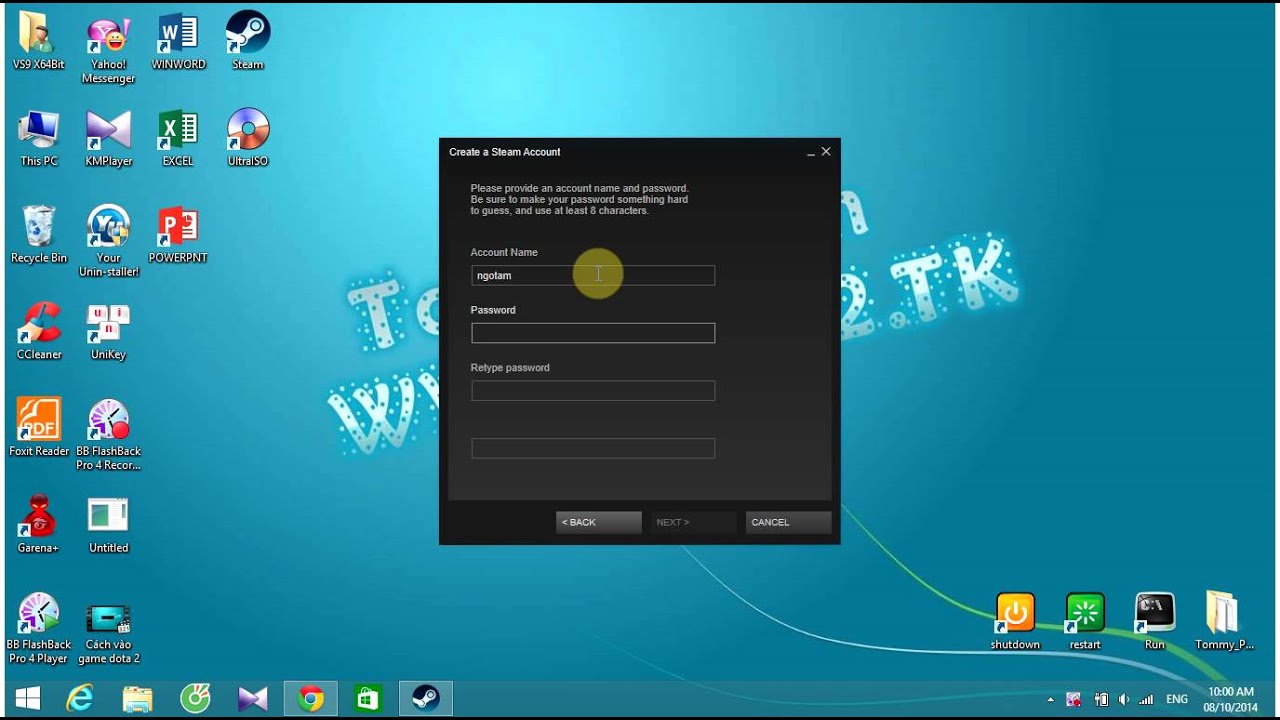Switch ENG input language indicator

pos(1177,699)
